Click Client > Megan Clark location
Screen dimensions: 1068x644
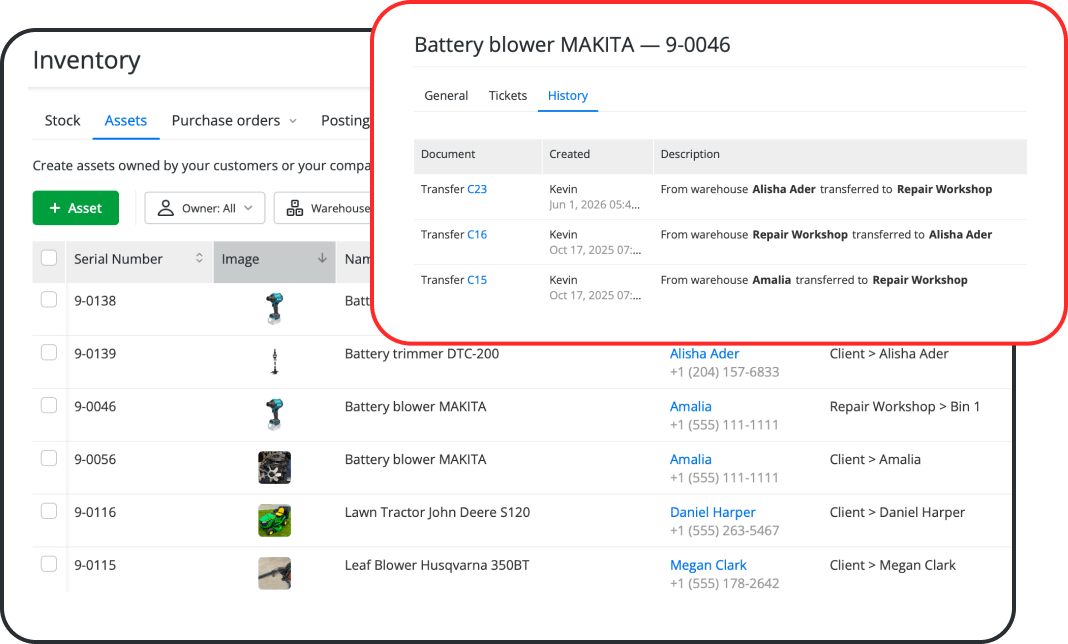pyautogui.click(x=892, y=566)
